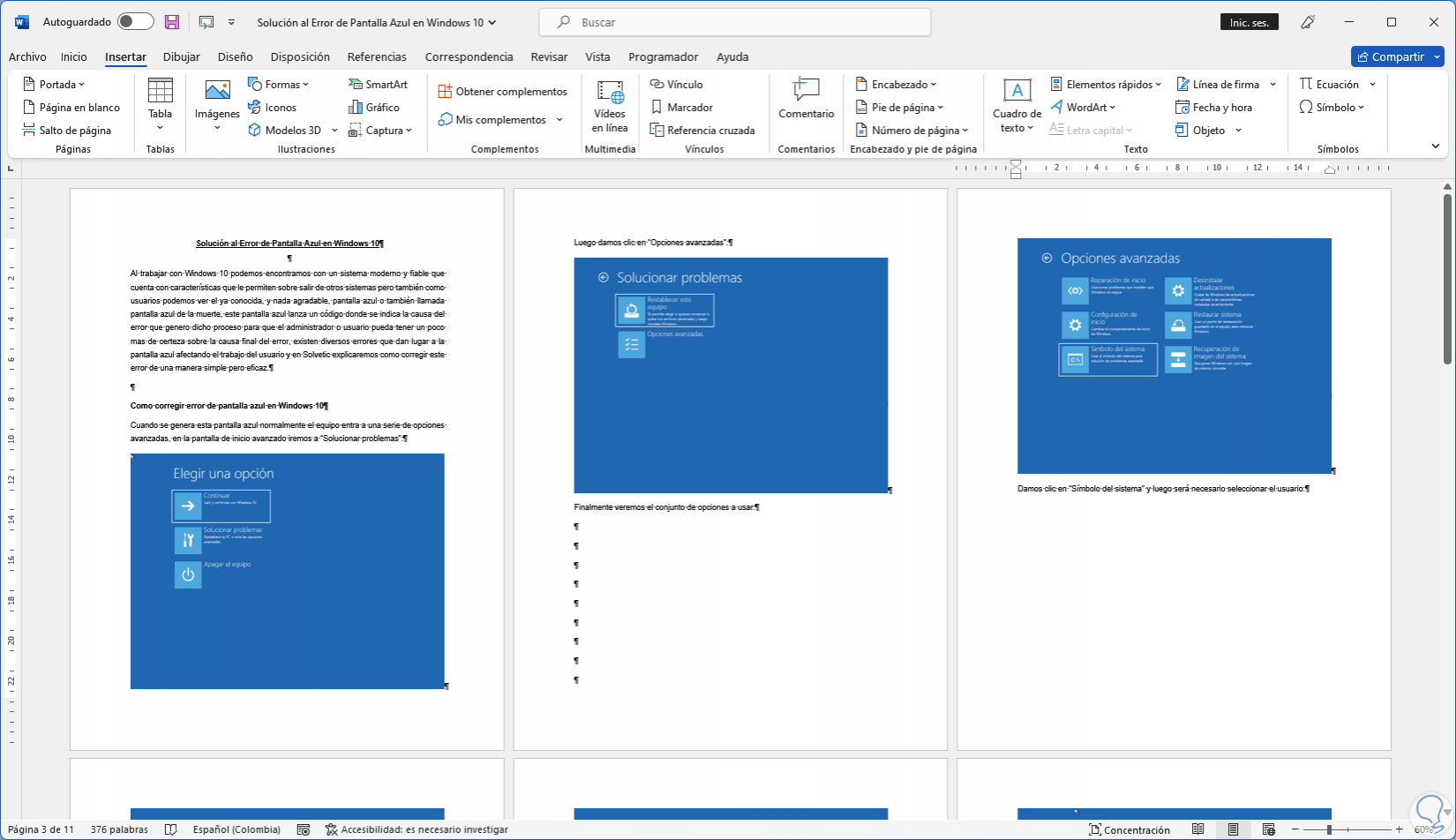Insert a blank page with Página en blanco
1456x840 pixels.
pos(71,108)
